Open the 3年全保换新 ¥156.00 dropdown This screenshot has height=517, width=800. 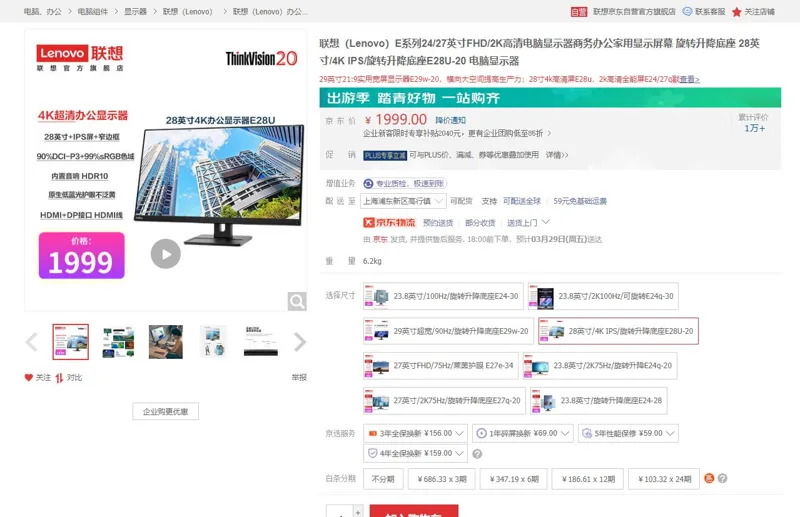coord(415,433)
